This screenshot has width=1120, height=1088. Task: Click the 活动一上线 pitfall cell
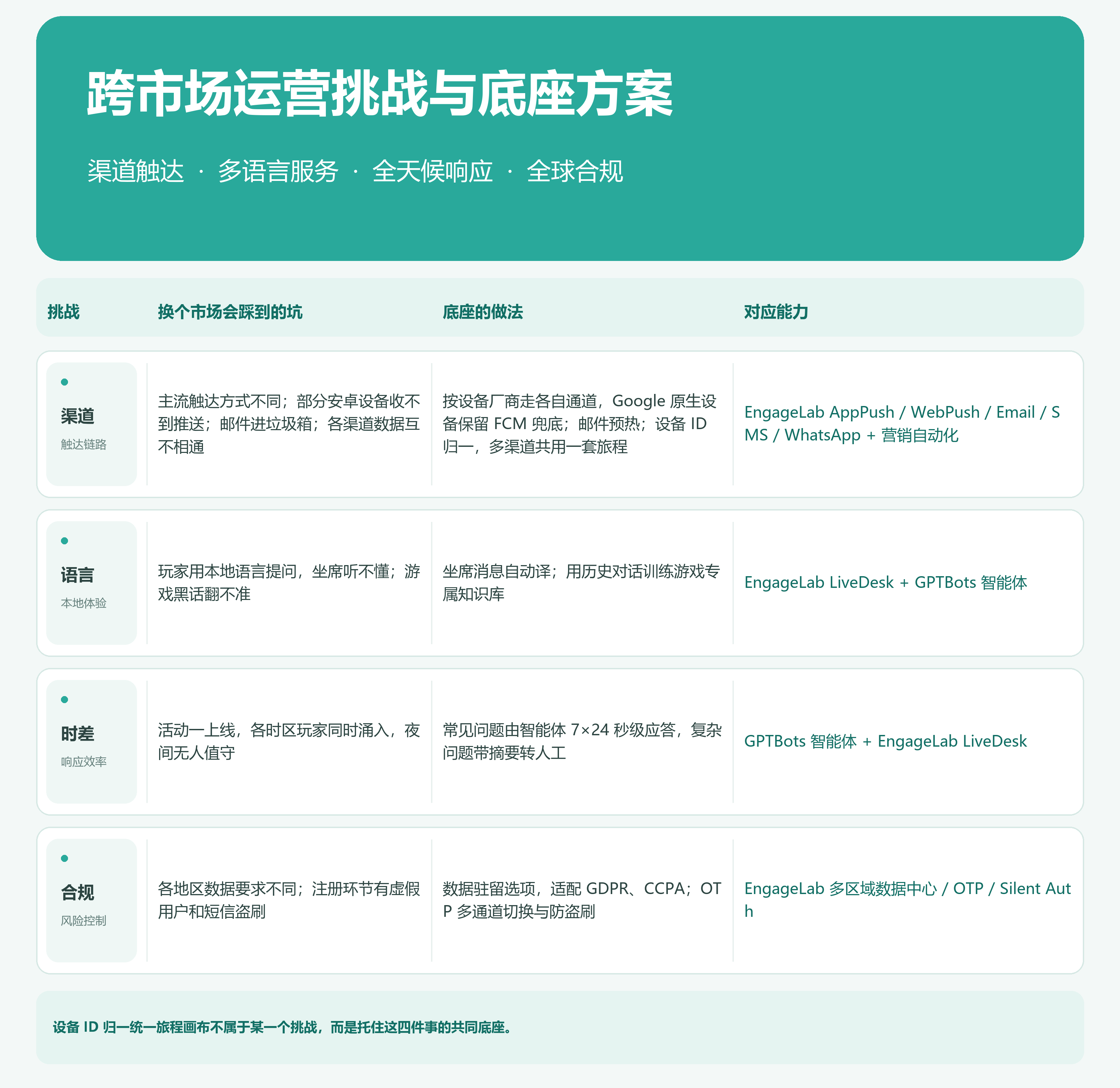point(289,741)
